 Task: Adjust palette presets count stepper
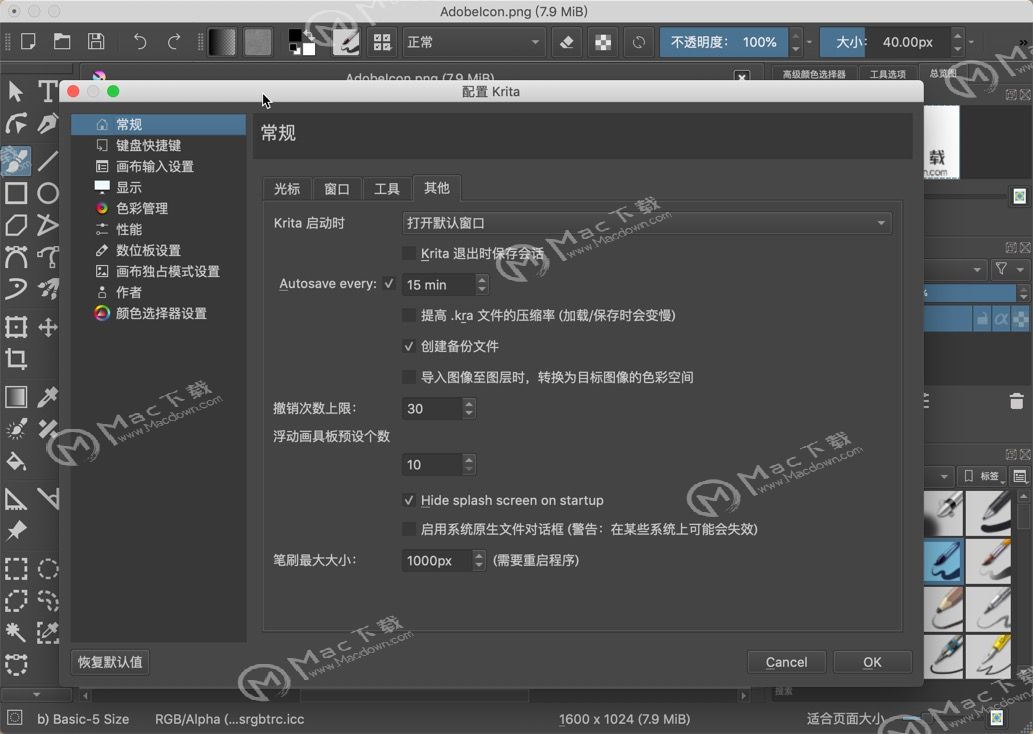coord(468,465)
